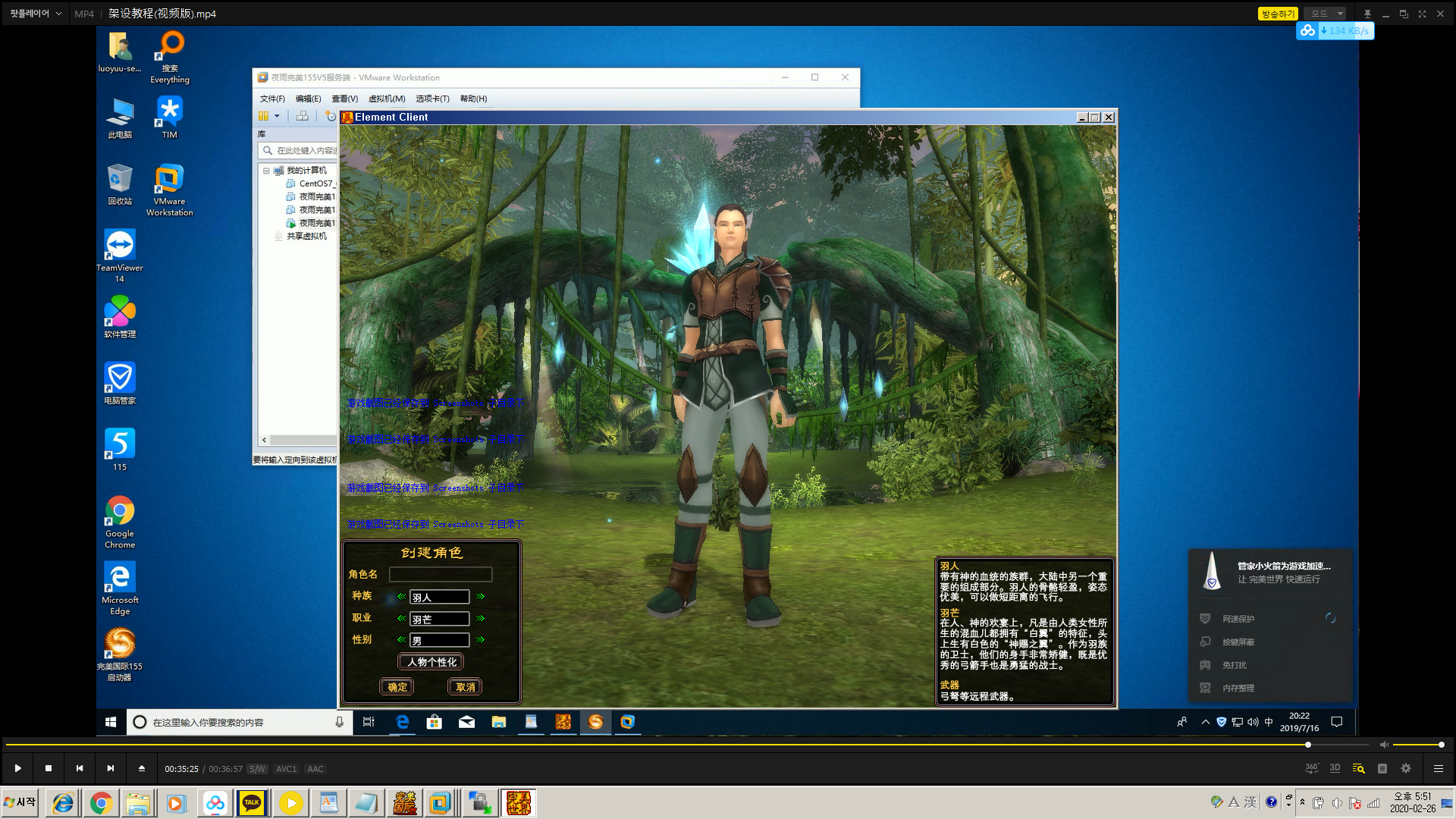
Task: Click the 人物个性化 button
Action: [431, 662]
